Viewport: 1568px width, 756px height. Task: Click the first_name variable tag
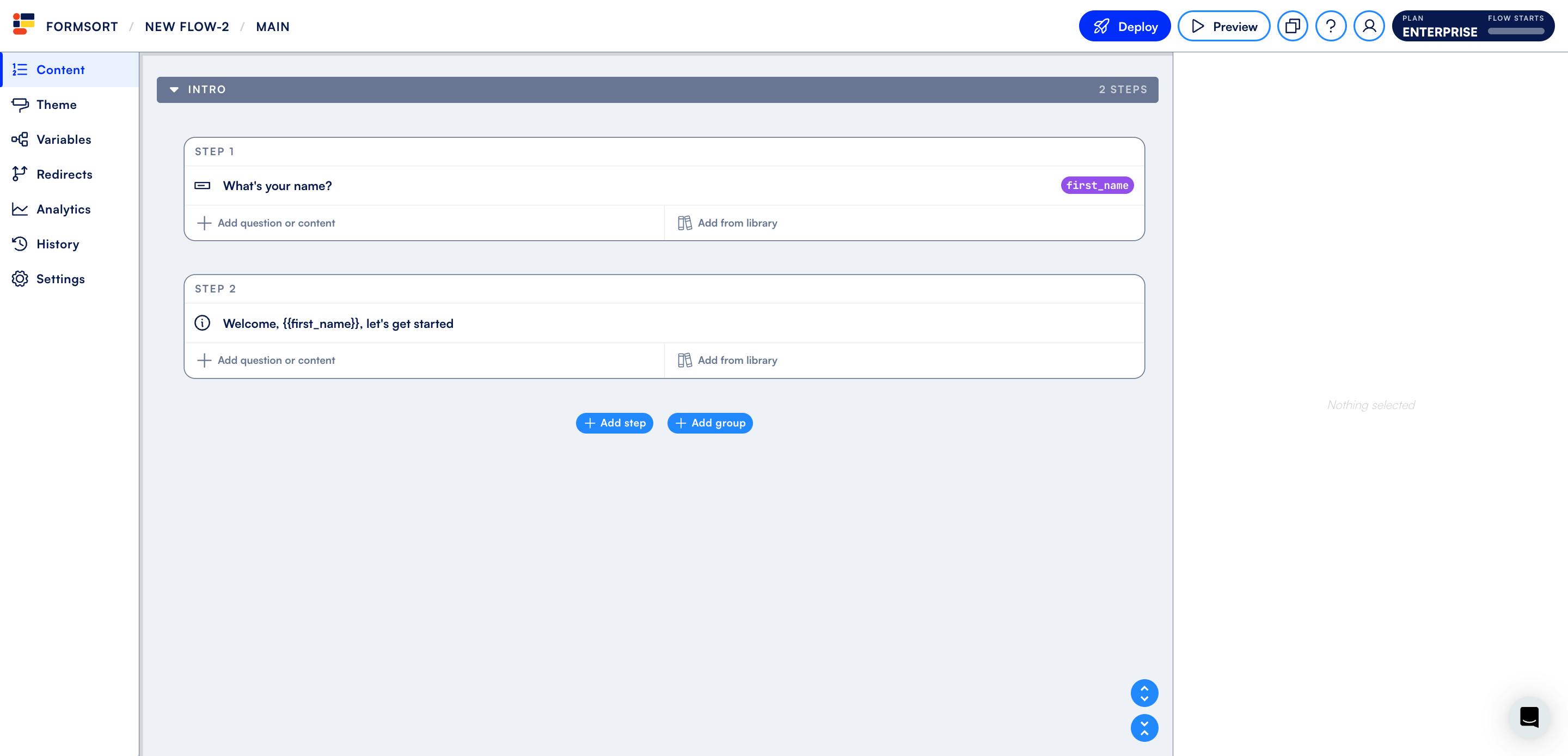point(1097,185)
